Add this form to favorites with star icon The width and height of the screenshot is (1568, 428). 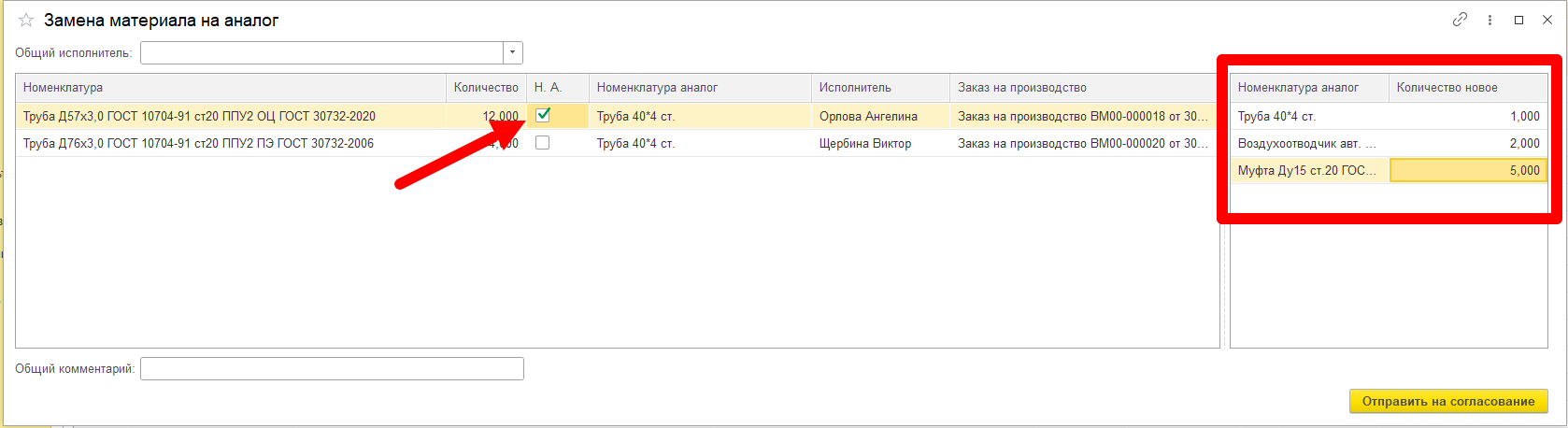point(25,20)
